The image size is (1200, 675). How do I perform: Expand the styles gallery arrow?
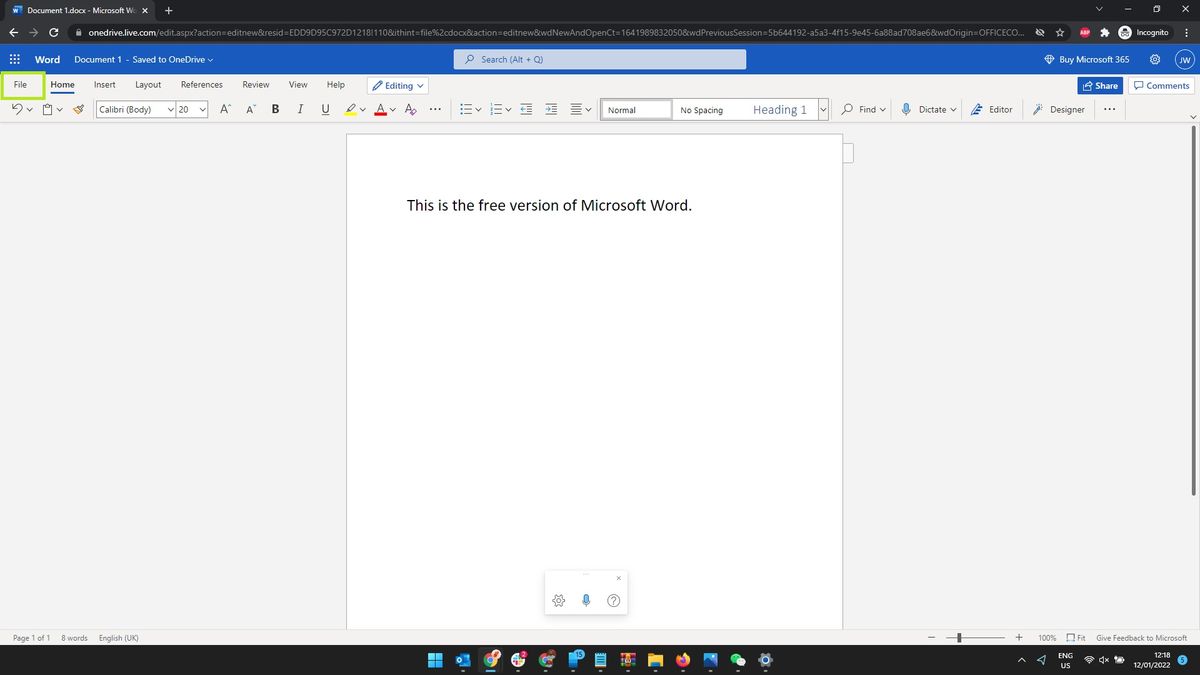coord(823,110)
